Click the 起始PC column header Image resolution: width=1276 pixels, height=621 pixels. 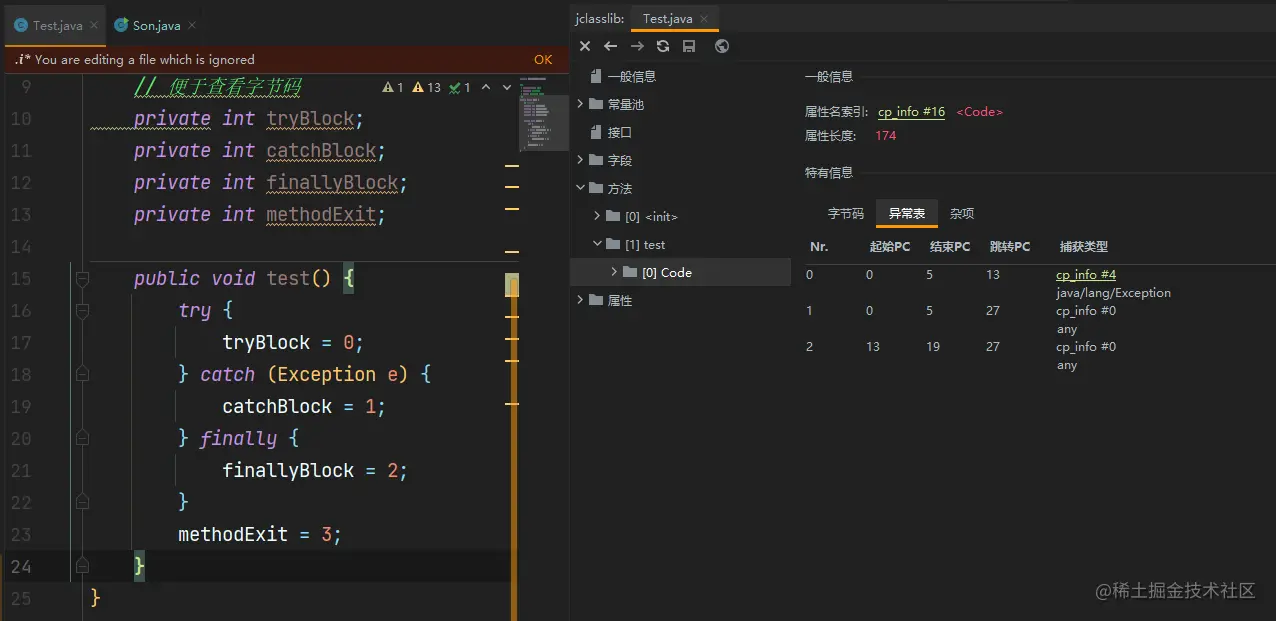click(x=890, y=246)
